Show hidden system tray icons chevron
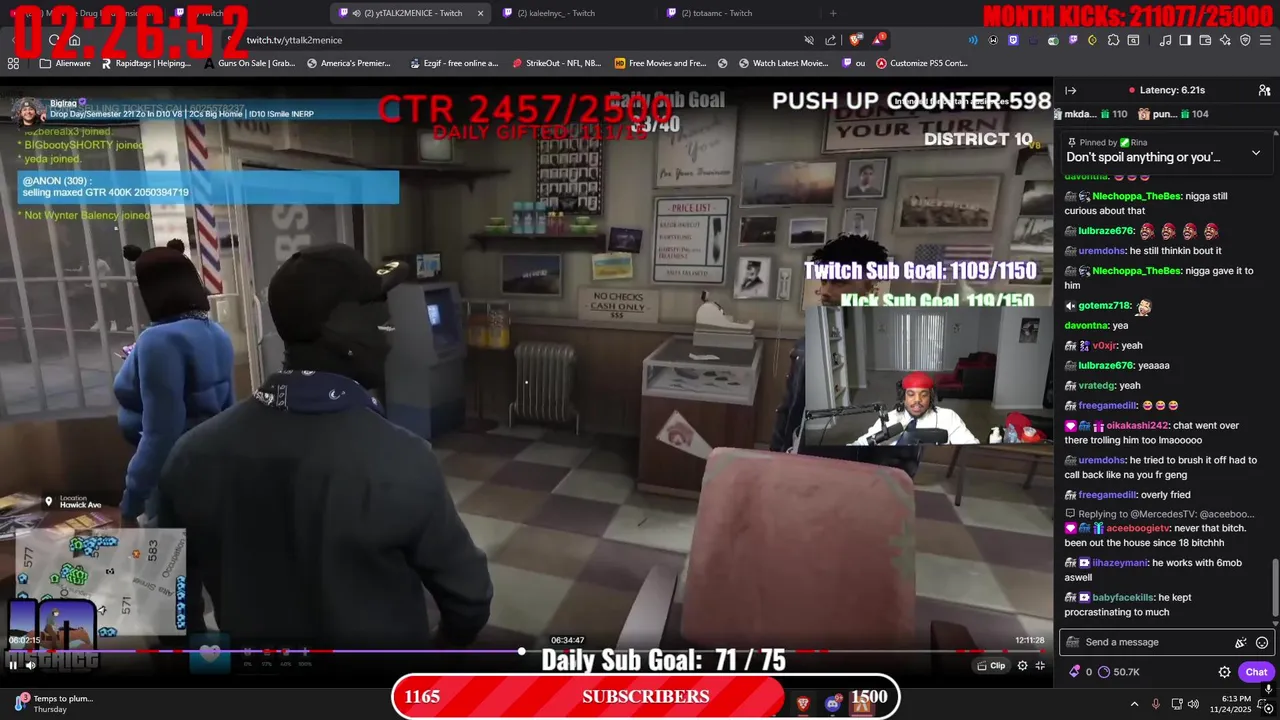This screenshot has height=720, width=1280. point(1134,704)
